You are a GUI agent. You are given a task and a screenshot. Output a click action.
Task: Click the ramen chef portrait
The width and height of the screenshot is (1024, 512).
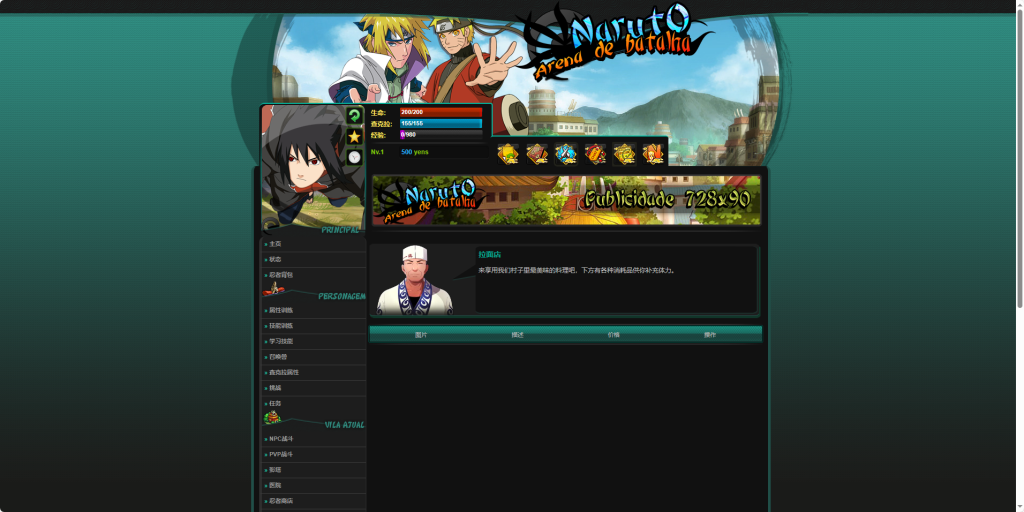click(x=415, y=280)
